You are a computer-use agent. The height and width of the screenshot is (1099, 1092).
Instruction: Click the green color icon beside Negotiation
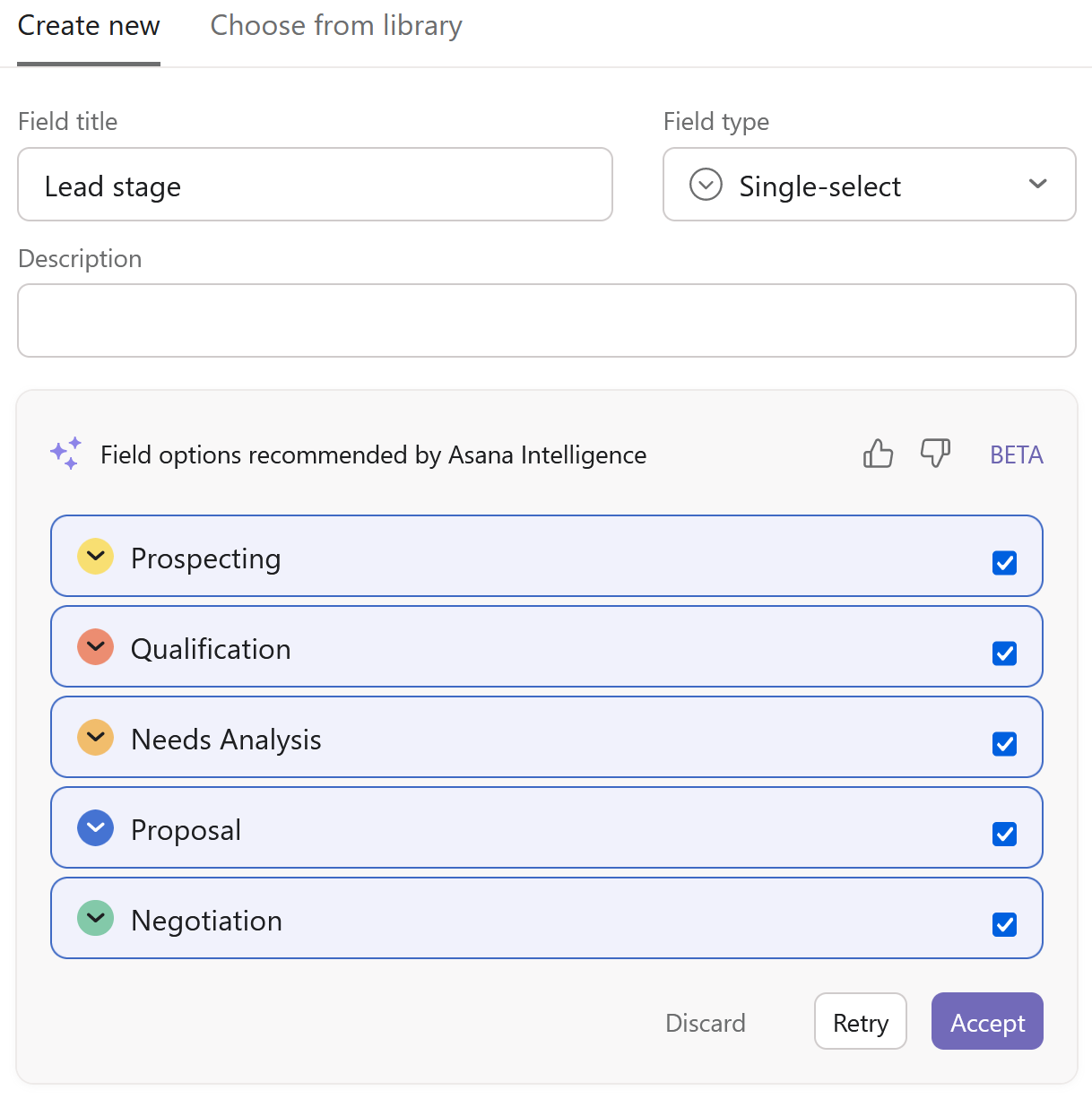95,919
